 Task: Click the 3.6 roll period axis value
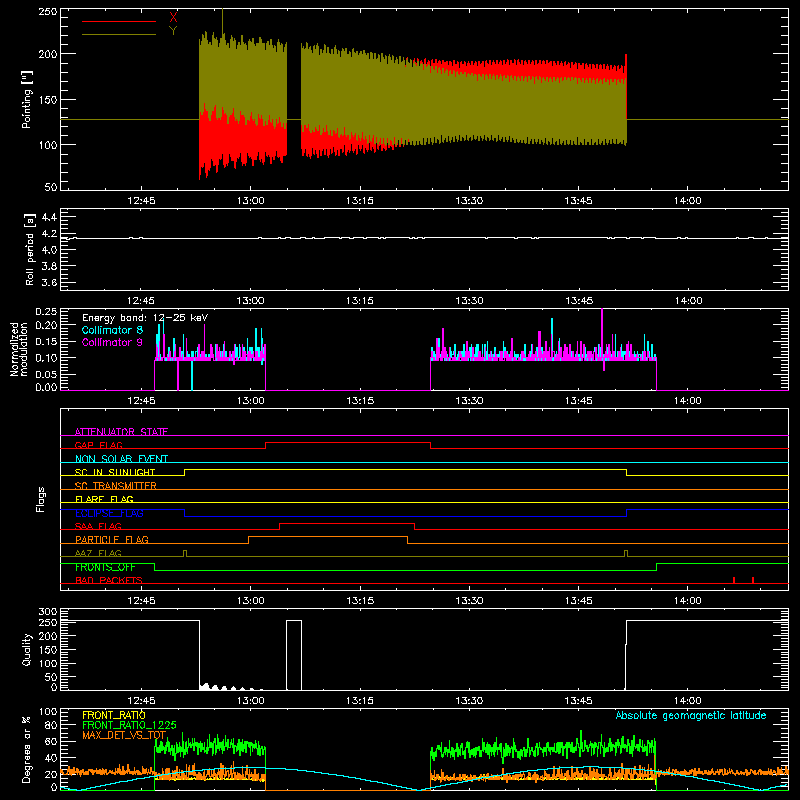(x=49, y=282)
